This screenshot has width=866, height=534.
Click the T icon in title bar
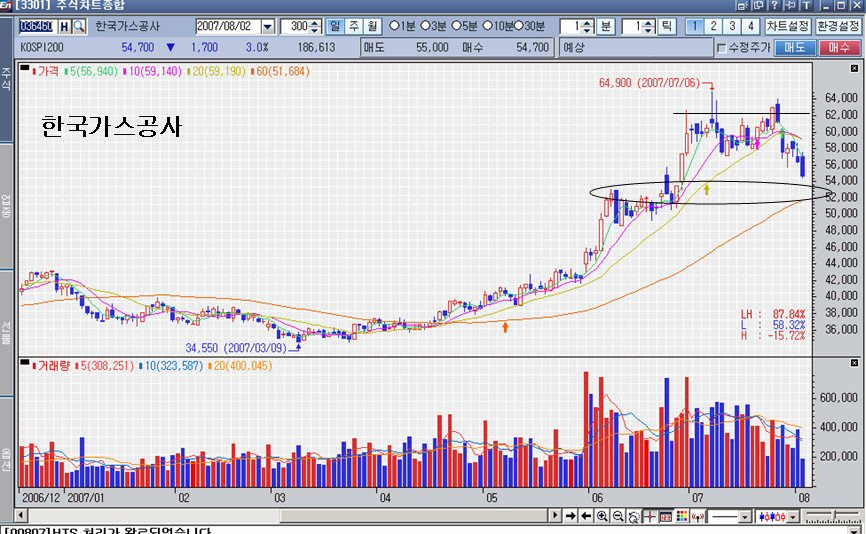click(807, 5)
